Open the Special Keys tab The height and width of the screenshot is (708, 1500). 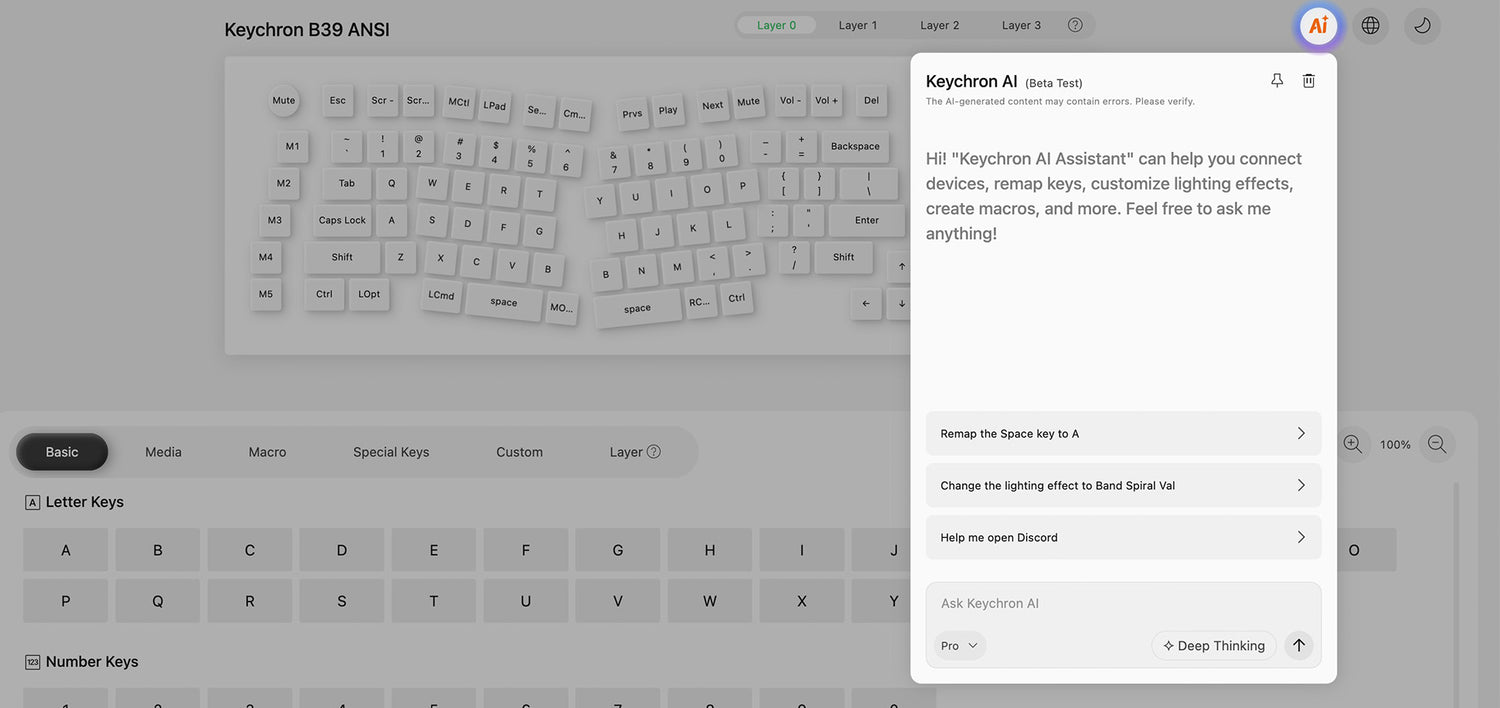(x=391, y=452)
